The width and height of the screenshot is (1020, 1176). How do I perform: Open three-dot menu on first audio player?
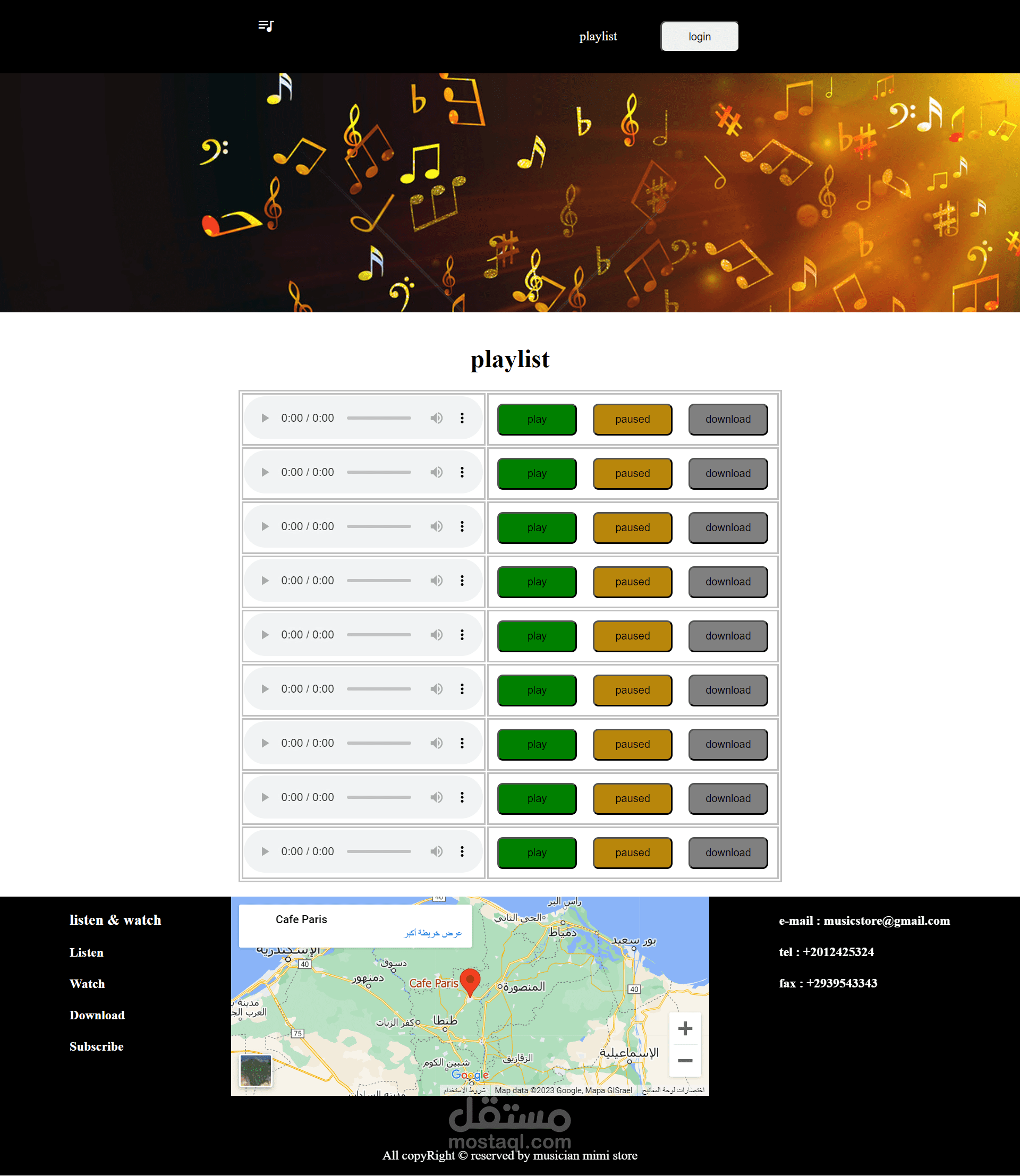pyautogui.click(x=462, y=419)
